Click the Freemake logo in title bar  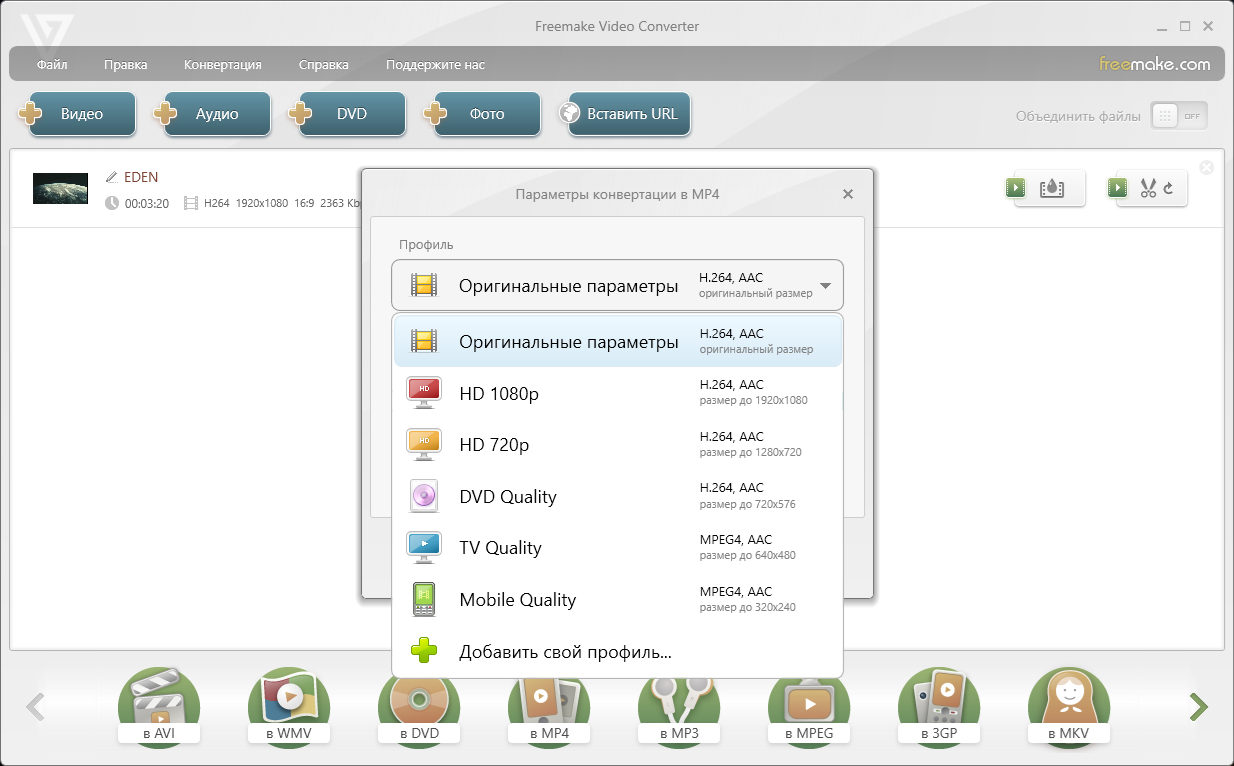(x=46, y=31)
